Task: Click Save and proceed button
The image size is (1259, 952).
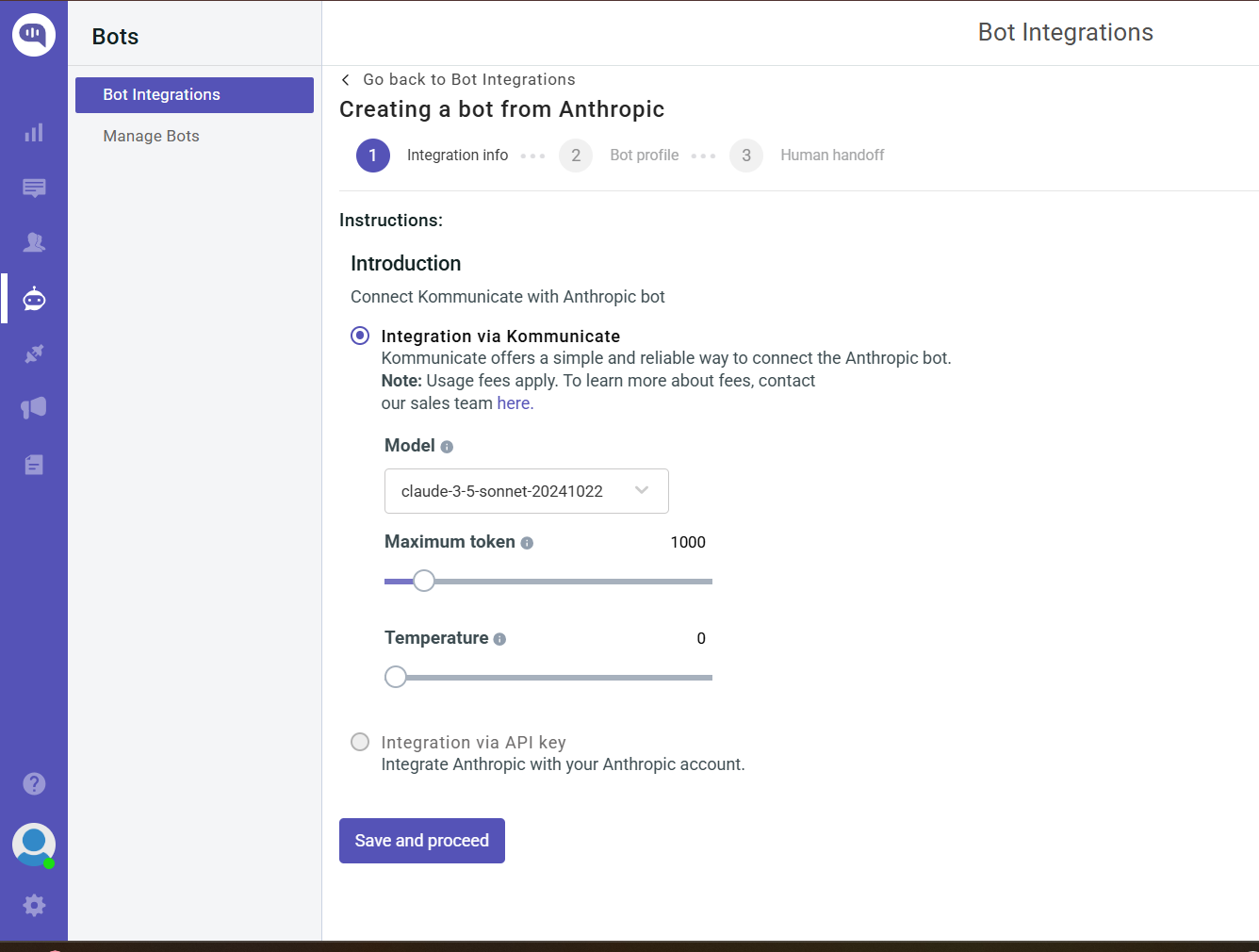Action: pos(422,841)
